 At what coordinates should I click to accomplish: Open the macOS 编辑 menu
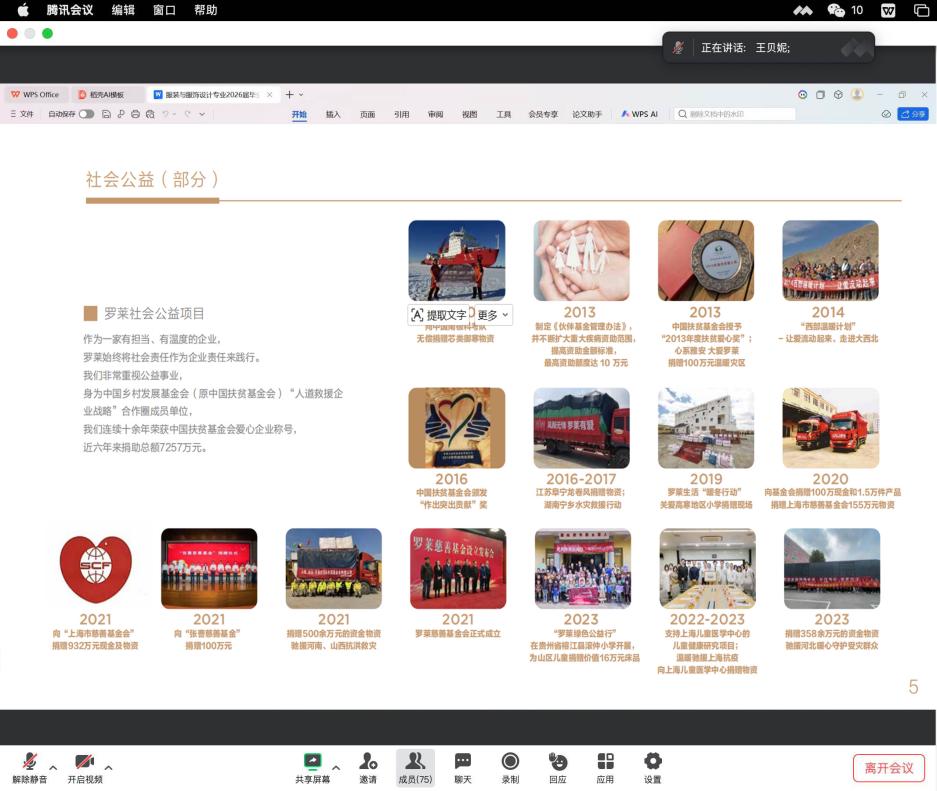pyautogui.click(x=123, y=10)
